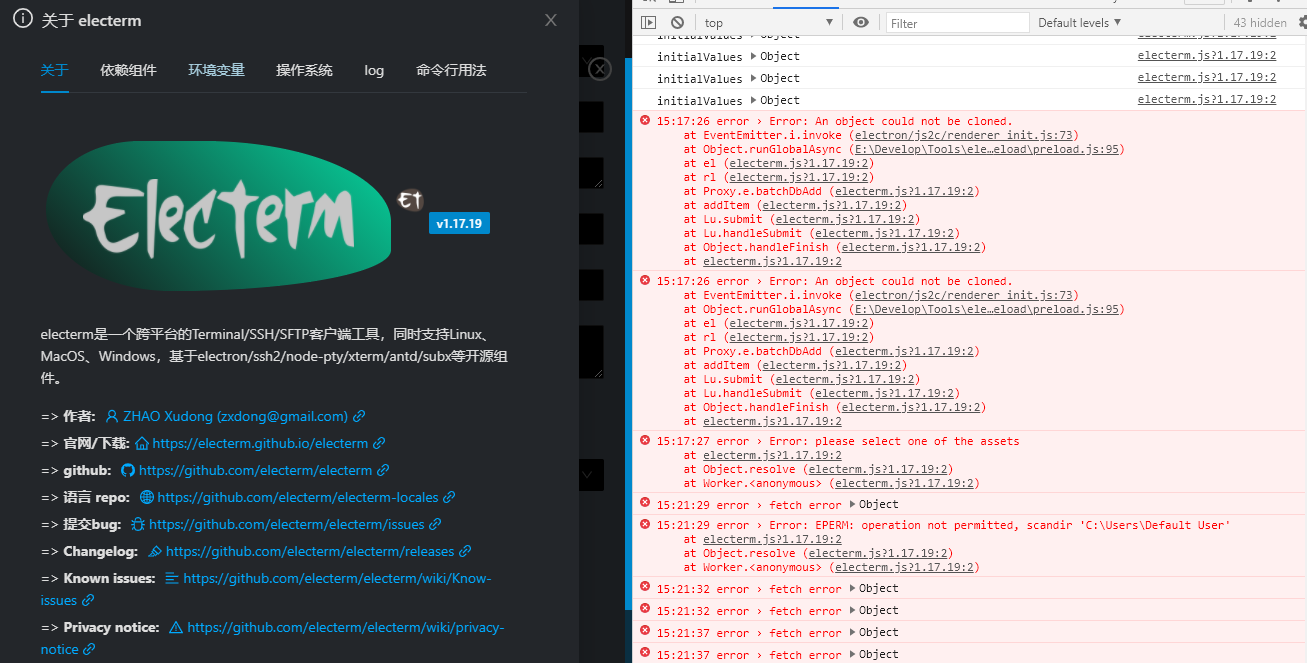Open Worker.<anonymous> source link in EPERM error
Image resolution: width=1307 pixels, height=663 pixels.
point(905,567)
